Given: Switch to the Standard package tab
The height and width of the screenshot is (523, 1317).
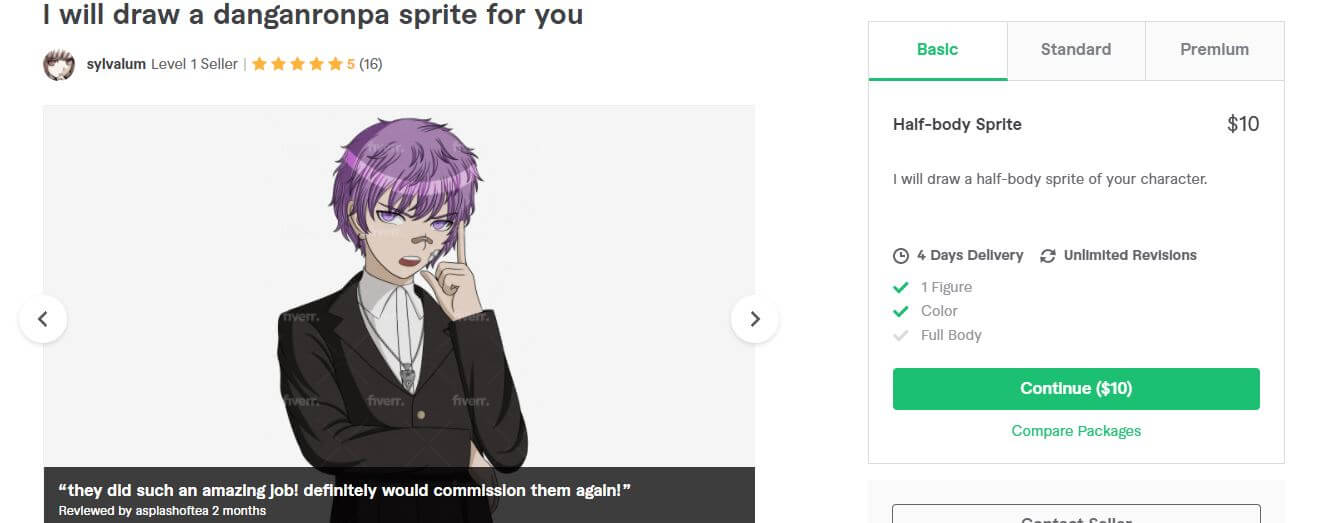Looking at the screenshot, I should pyautogui.click(x=1076, y=50).
